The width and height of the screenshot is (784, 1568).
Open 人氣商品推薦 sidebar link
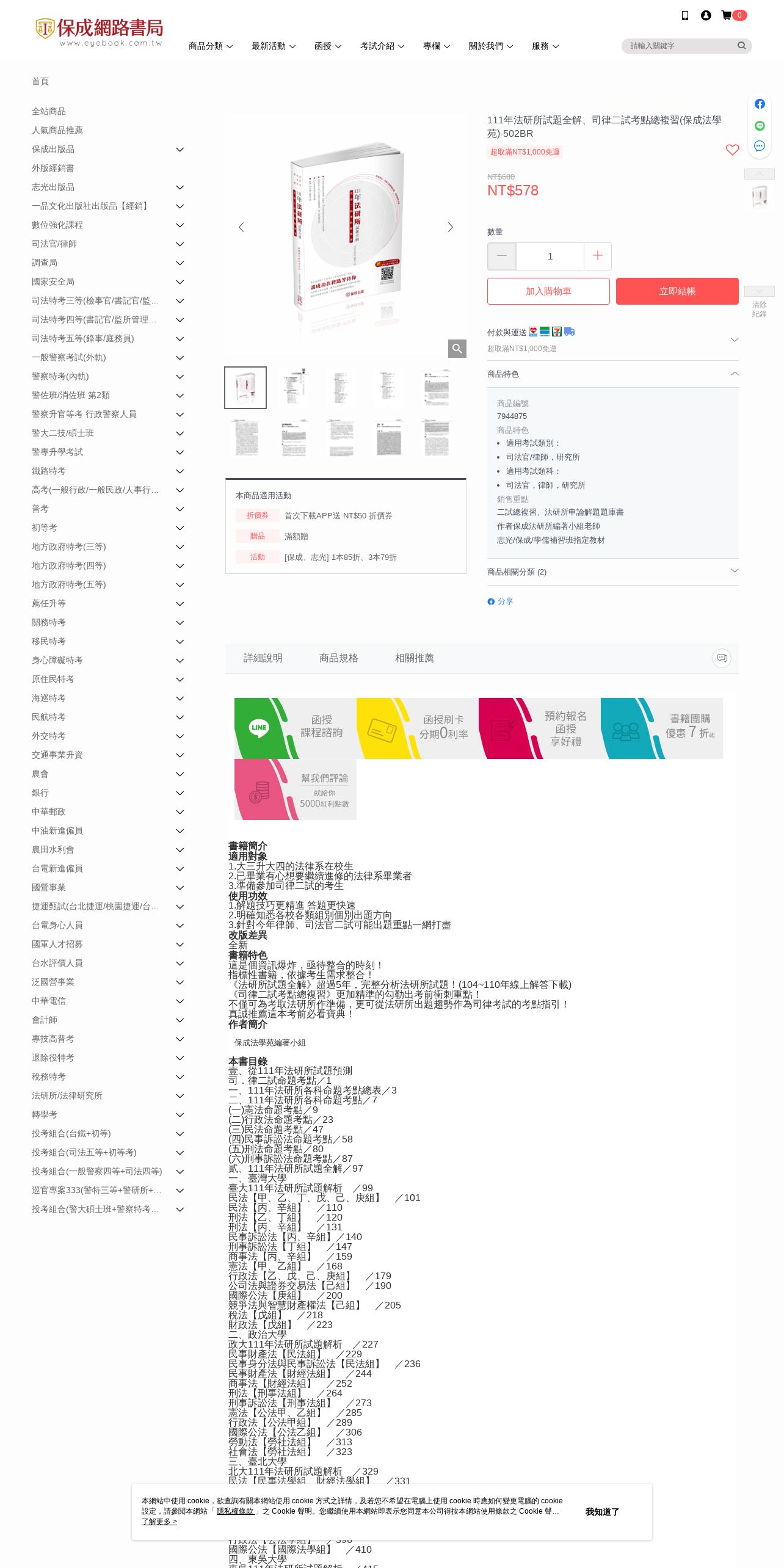coord(57,131)
